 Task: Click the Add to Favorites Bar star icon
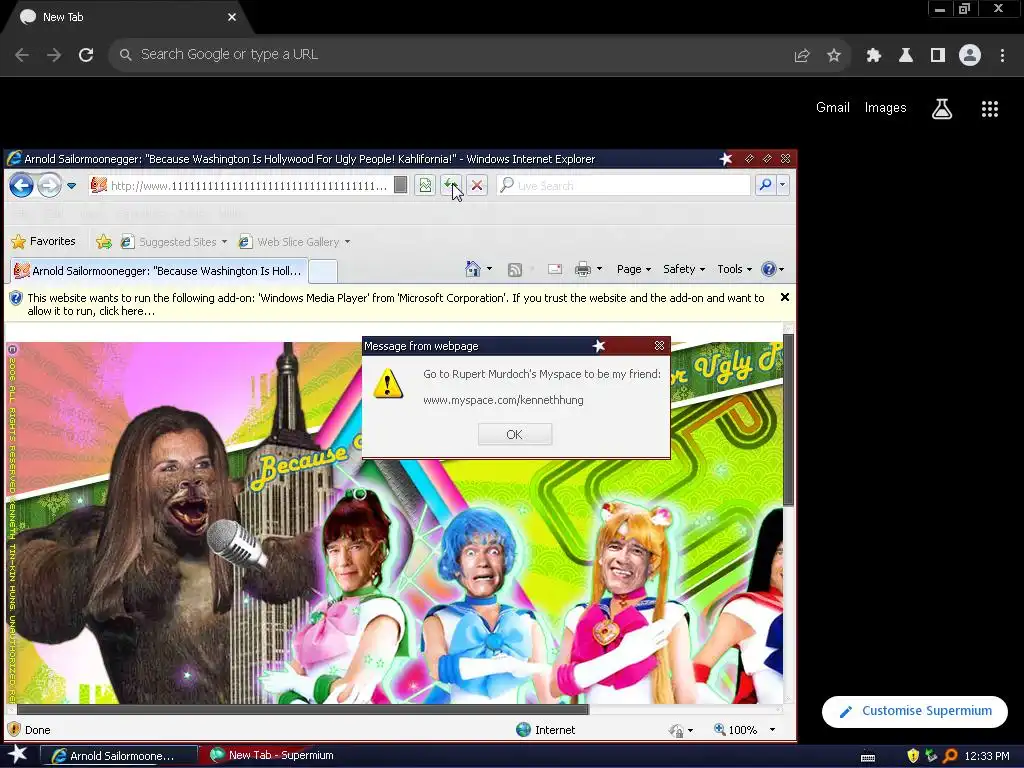pos(104,242)
